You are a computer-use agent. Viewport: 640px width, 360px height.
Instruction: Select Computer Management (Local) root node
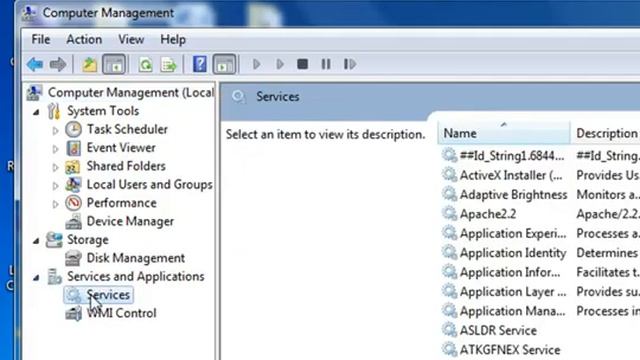click(x=131, y=93)
